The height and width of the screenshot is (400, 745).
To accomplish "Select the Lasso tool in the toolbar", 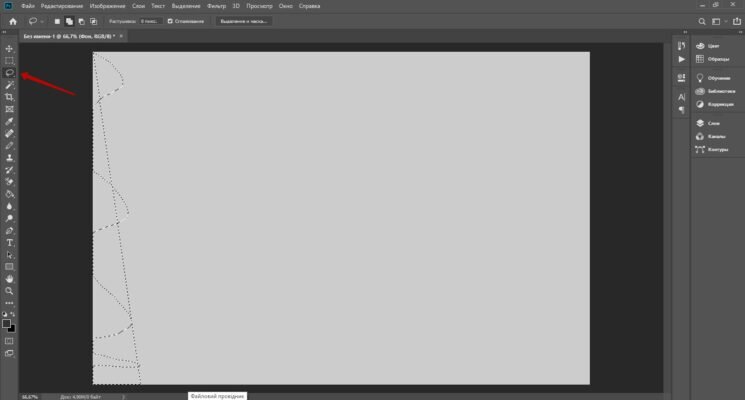I will pos(9,73).
